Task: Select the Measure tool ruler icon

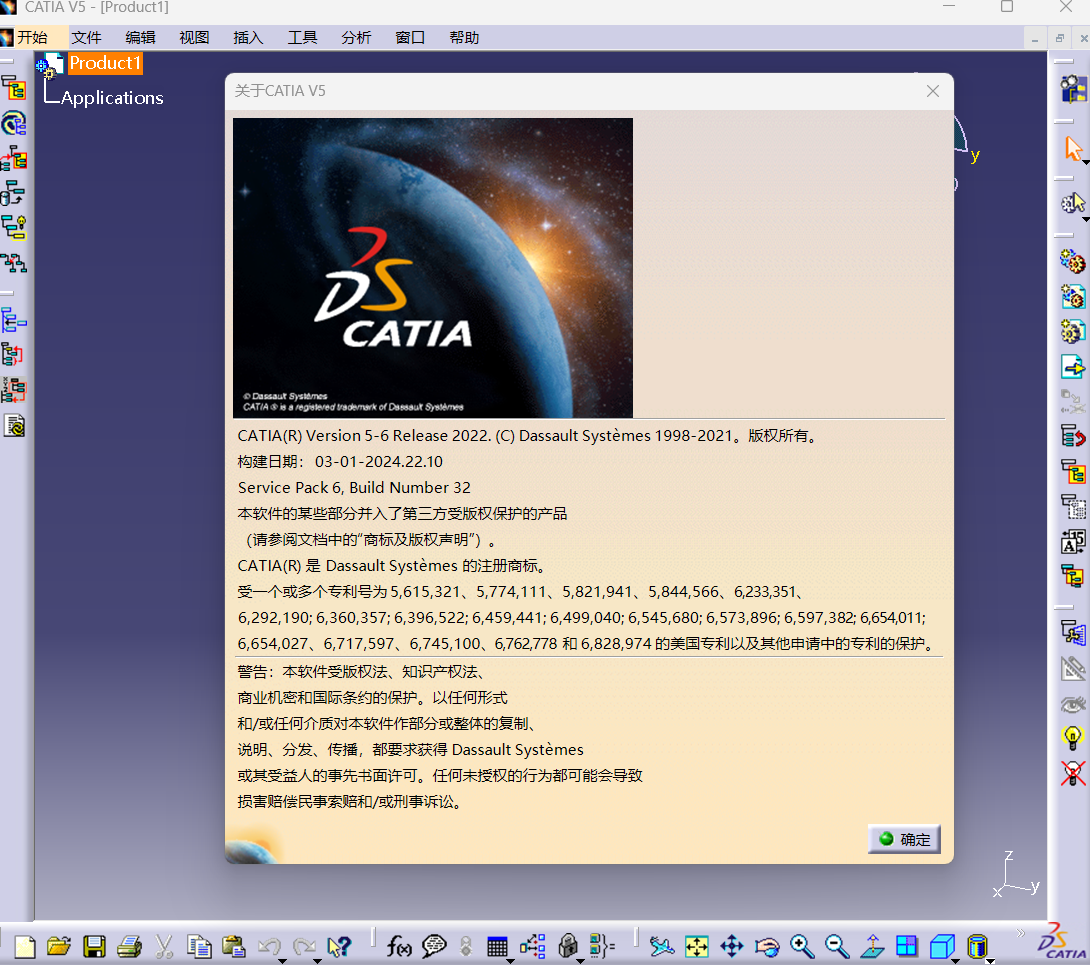Action: (x=1073, y=670)
